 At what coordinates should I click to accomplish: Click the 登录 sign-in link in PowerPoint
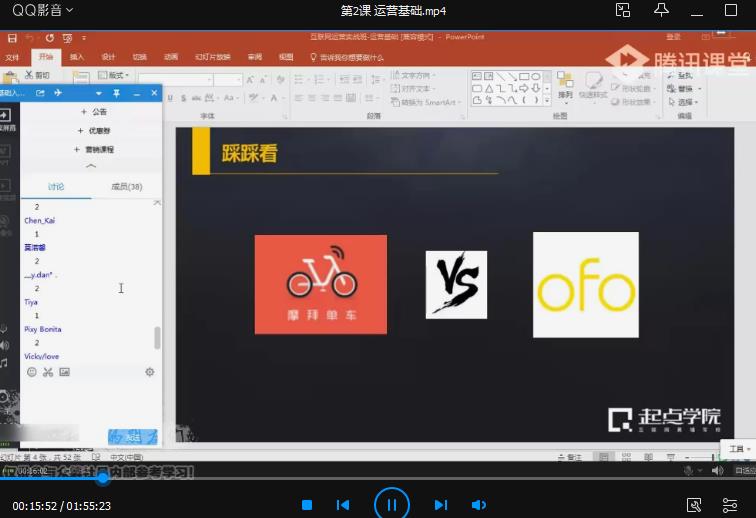pyautogui.click(x=673, y=37)
